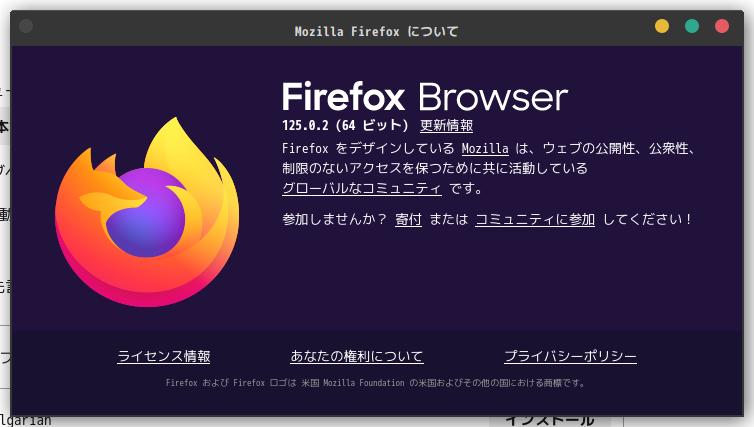Open the グローバルなコミュニティ link

[x=362, y=188]
